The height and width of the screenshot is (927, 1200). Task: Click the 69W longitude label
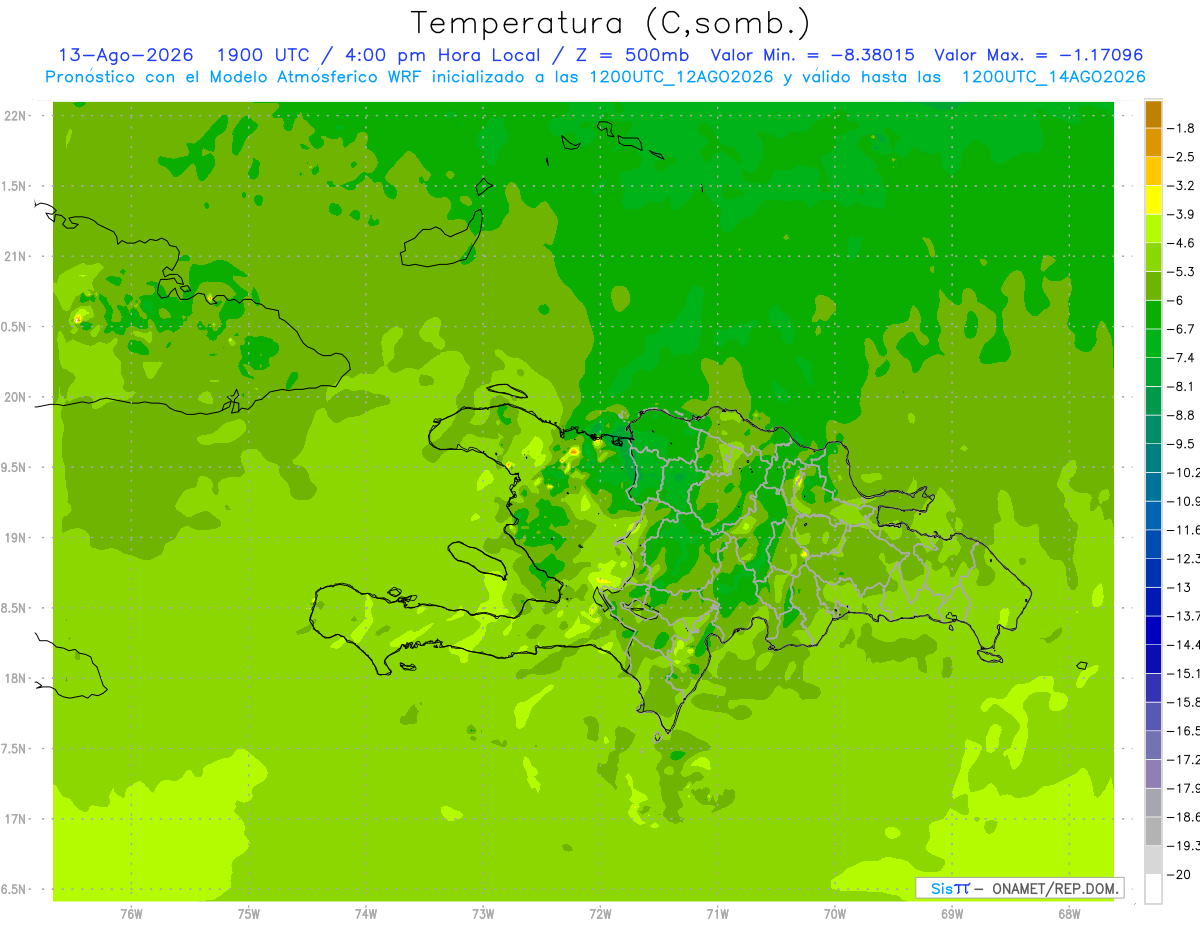click(x=952, y=914)
